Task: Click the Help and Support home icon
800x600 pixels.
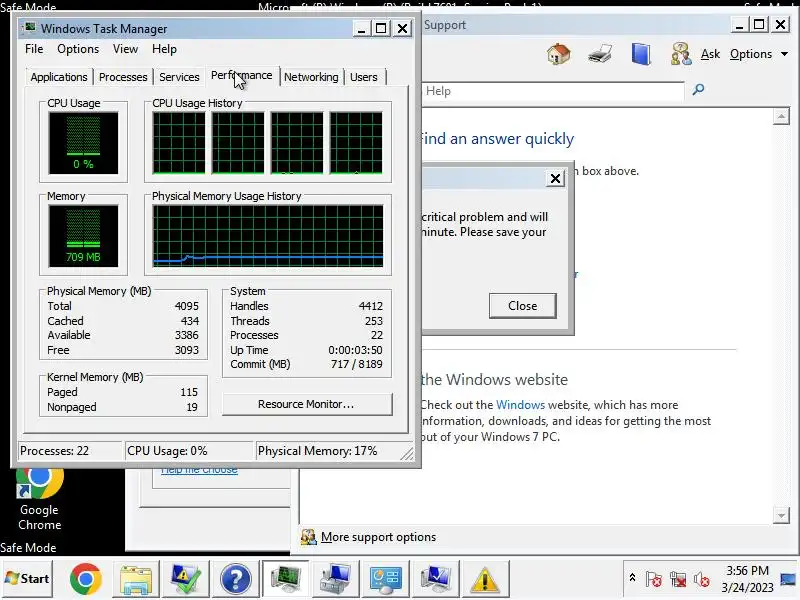Action: 559,54
